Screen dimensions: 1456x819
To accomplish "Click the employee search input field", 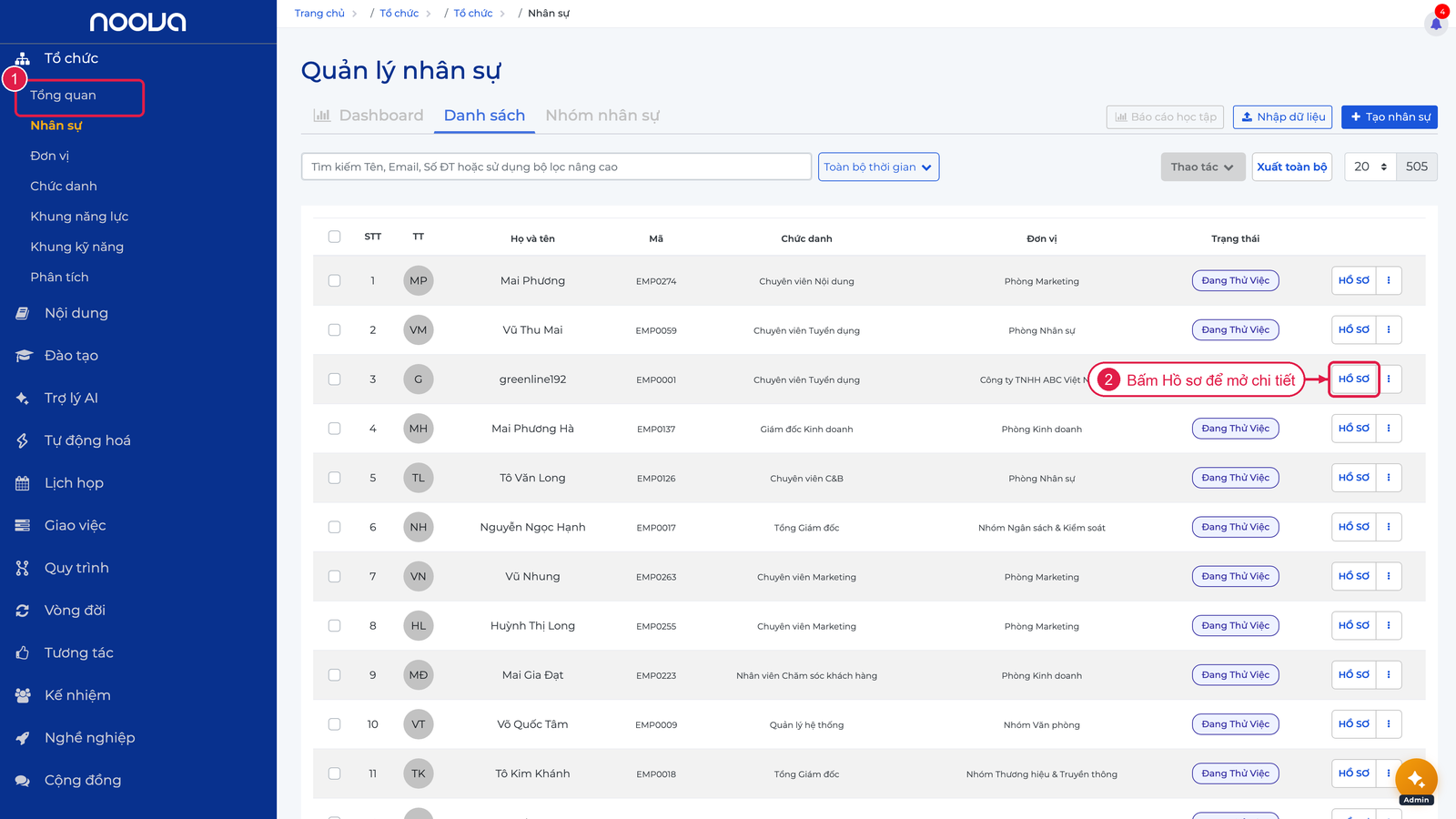I will click(x=556, y=167).
